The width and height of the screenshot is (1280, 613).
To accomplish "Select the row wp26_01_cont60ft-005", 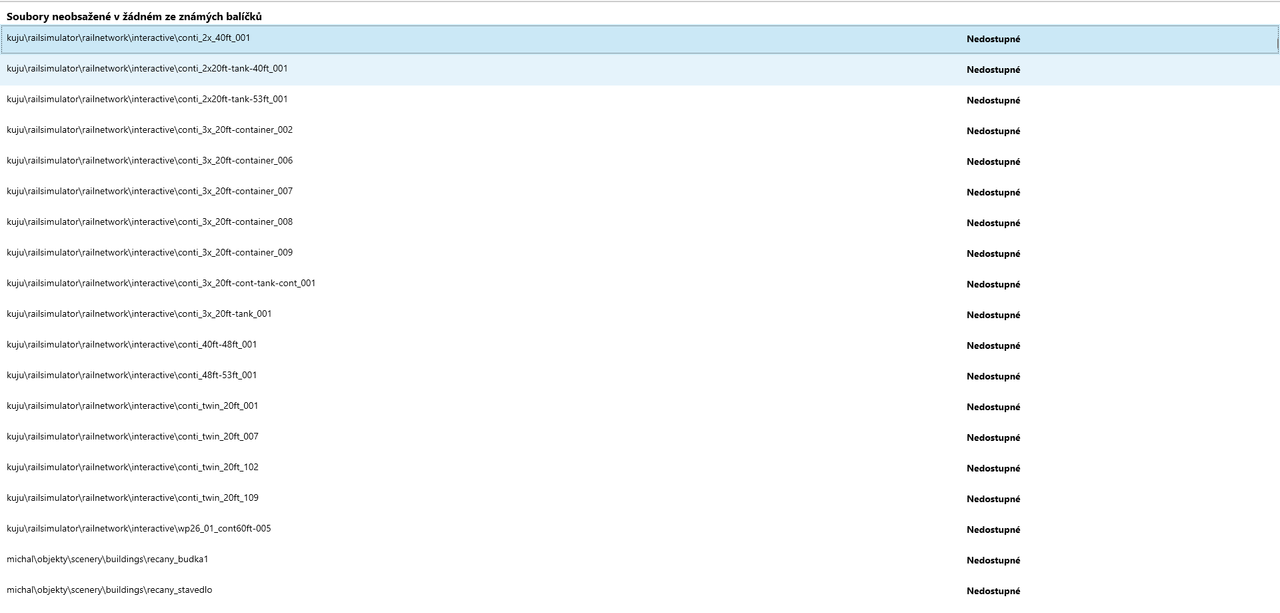I will [640, 529].
